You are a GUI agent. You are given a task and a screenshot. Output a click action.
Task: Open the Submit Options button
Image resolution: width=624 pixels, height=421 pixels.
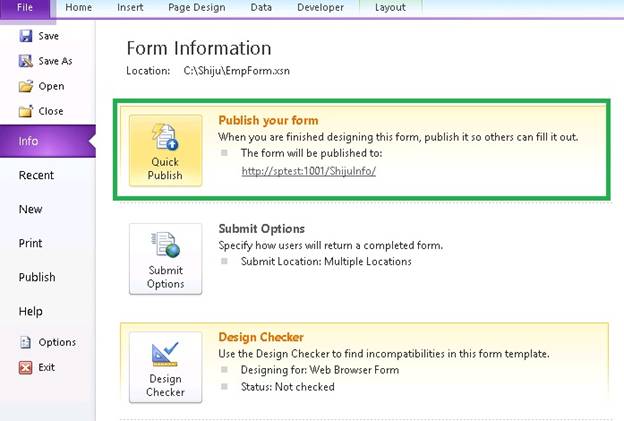(x=165, y=259)
